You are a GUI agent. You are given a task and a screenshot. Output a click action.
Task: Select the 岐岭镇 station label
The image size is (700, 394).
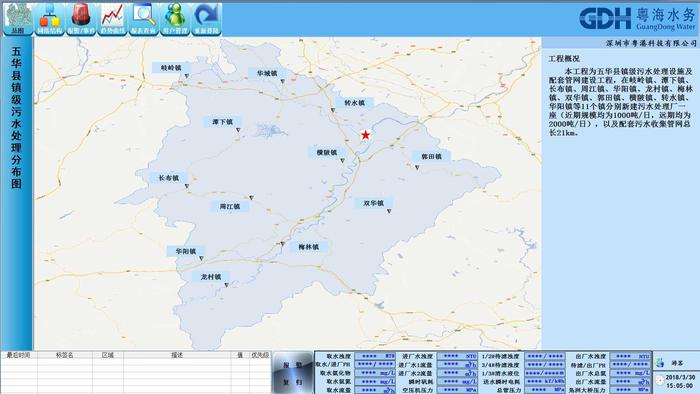171,68
